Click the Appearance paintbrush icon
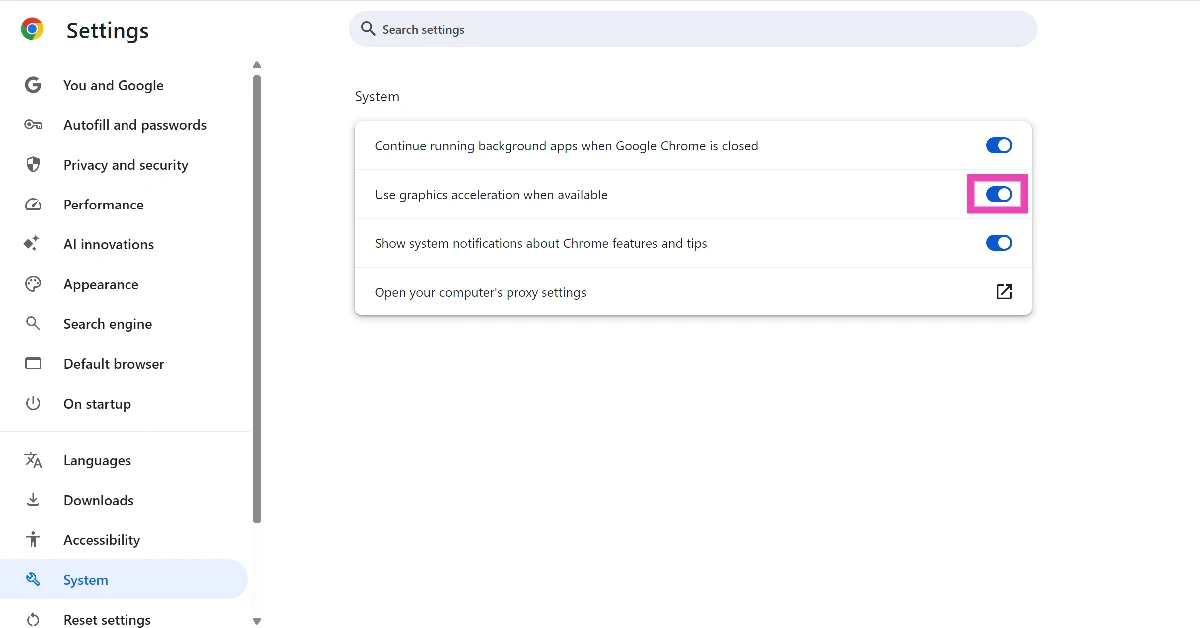Viewport: 1200px width, 628px height. coord(33,284)
